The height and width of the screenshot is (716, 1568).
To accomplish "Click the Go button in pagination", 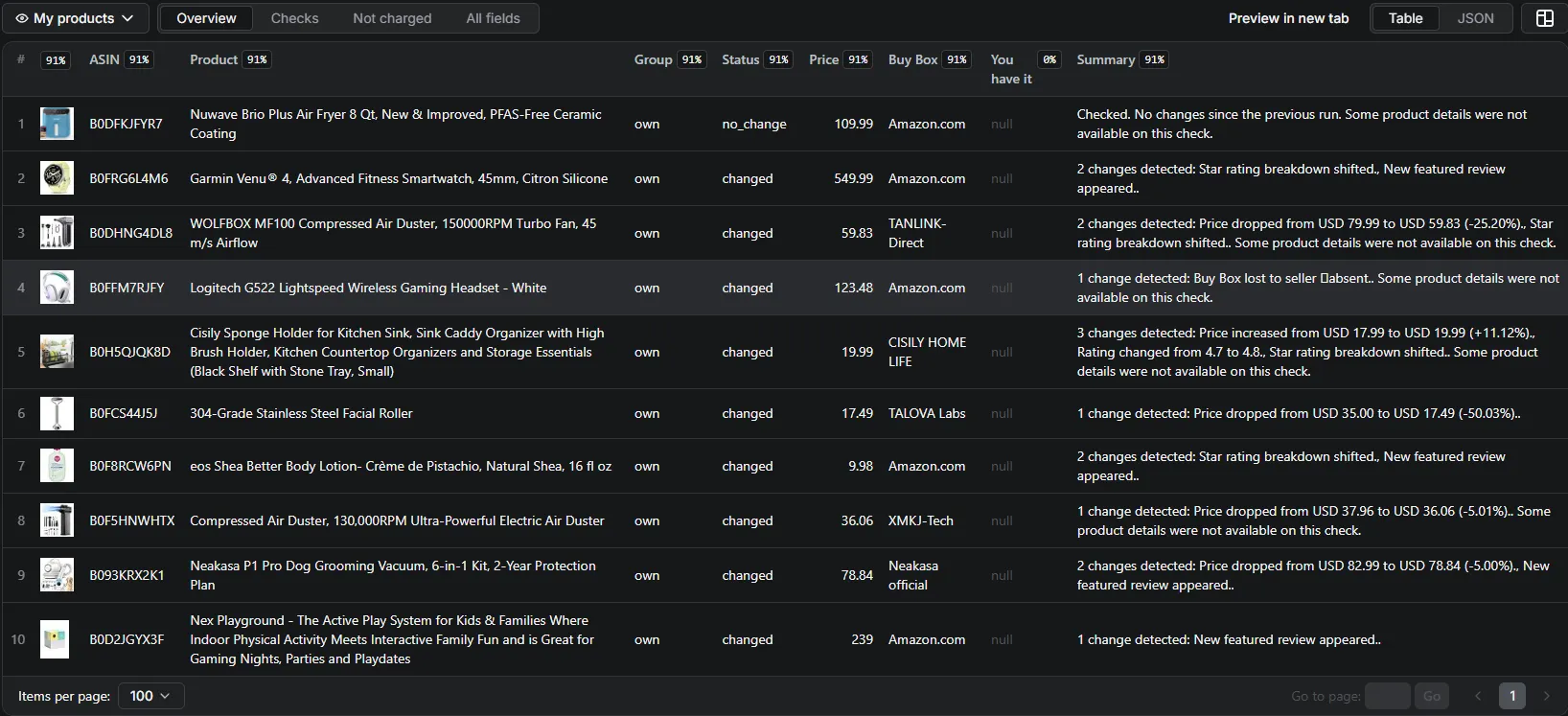I will pyautogui.click(x=1432, y=696).
